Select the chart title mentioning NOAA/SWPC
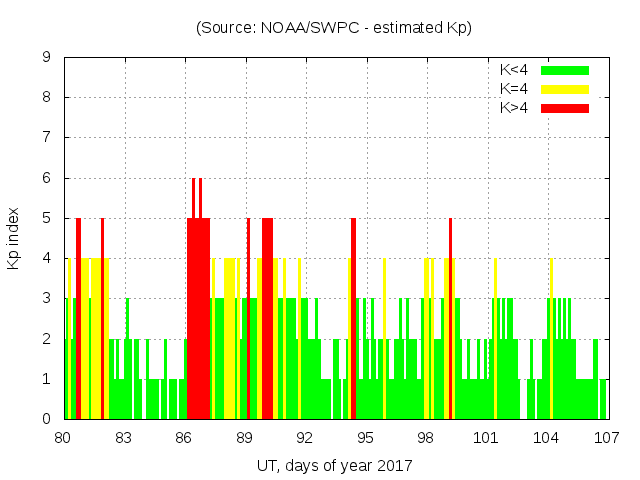This screenshot has height=480, width=640. [x=334, y=28]
